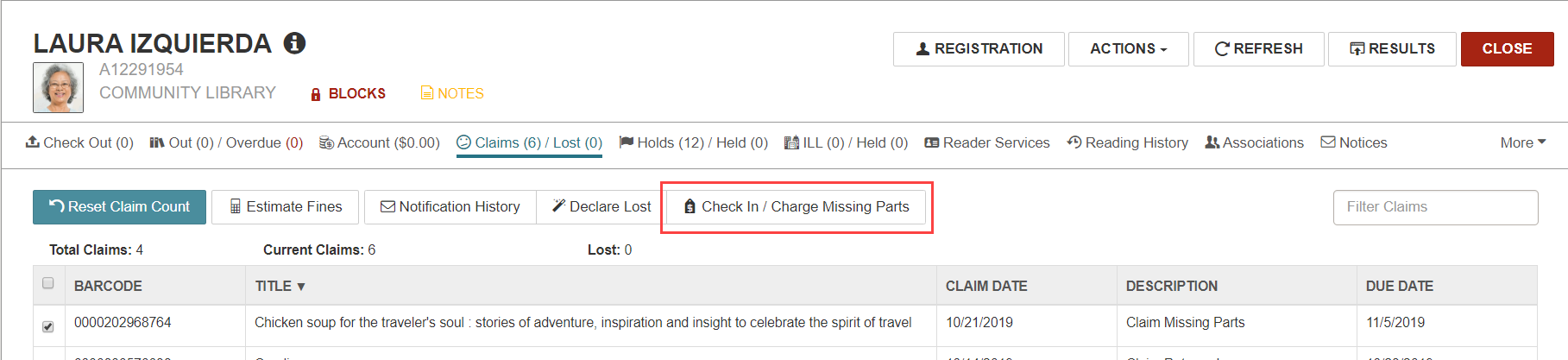Sort claims by TITLE column arrow
The height and width of the screenshot is (360, 1568).
pos(300,287)
